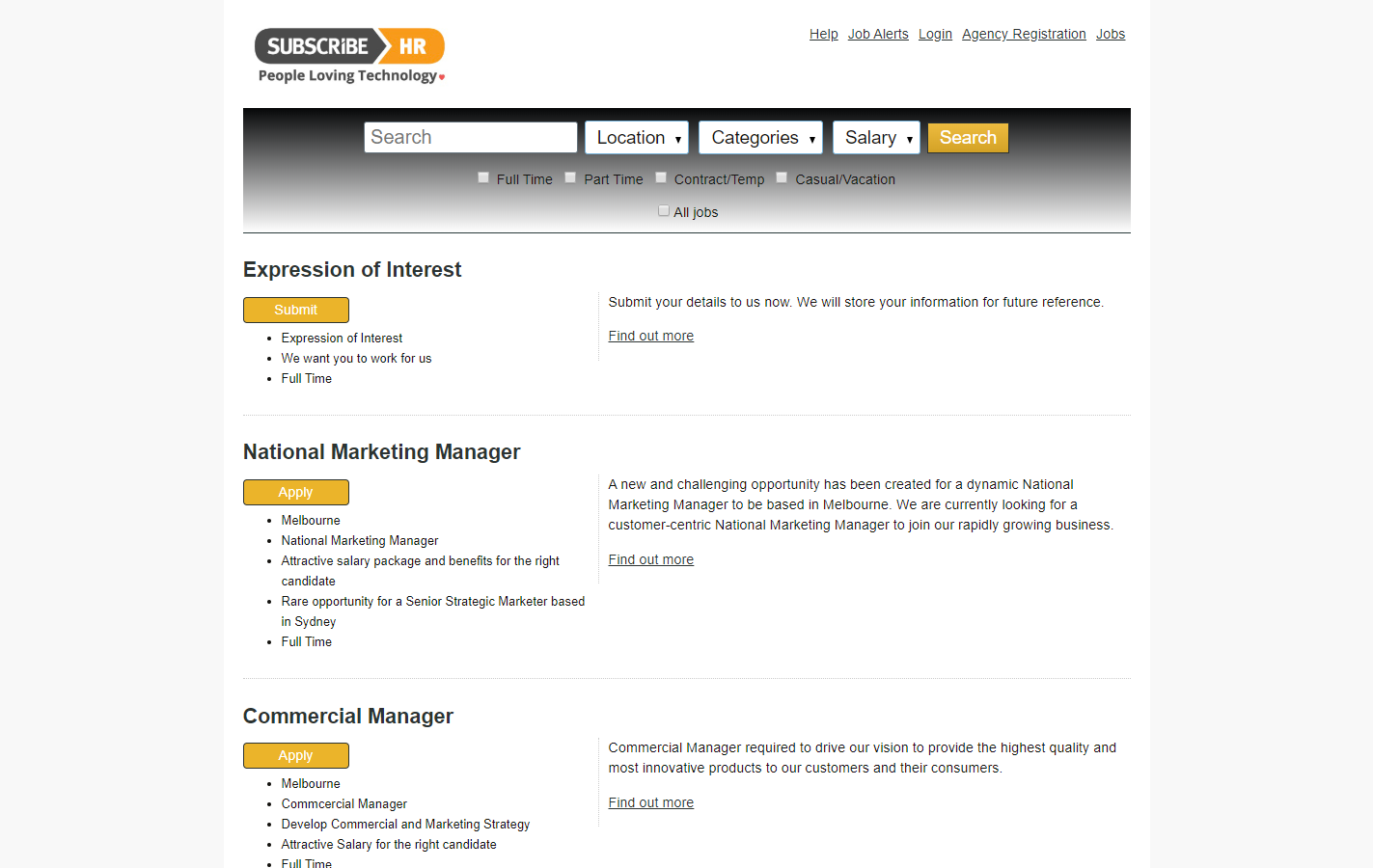Click inside the Search text field
Image resolution: width=1373 pixels, height=868 pixels.
pyautogui.click(x=470, y=137)
